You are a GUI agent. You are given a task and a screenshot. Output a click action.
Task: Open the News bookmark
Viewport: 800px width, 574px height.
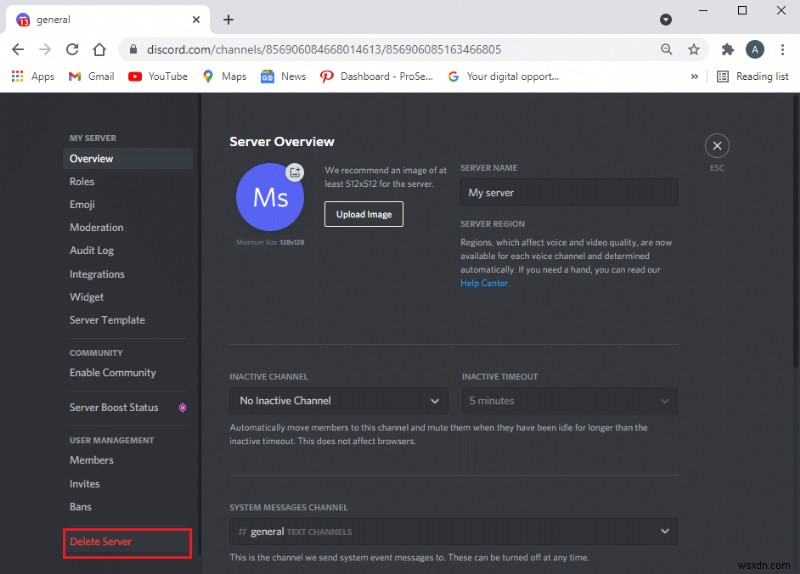click(284, 77)
